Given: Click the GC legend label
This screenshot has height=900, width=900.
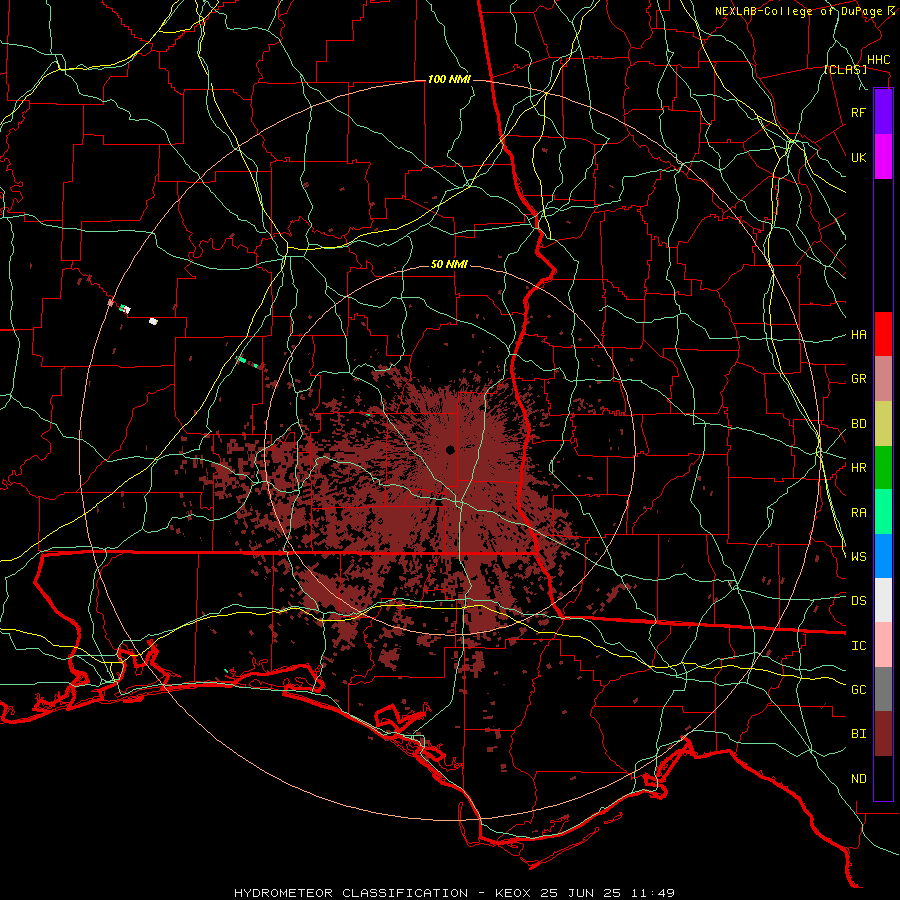Looking at the screenshot, I should tap(859, 690).
